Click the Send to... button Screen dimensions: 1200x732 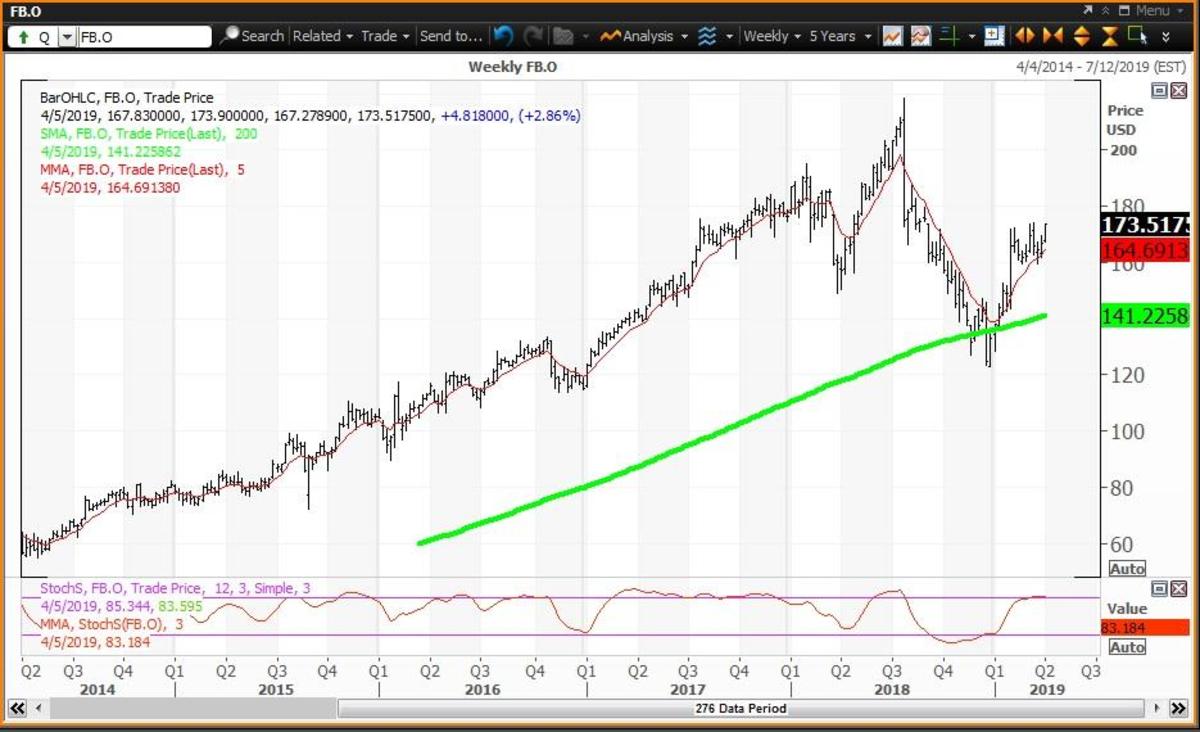[450, 36]
